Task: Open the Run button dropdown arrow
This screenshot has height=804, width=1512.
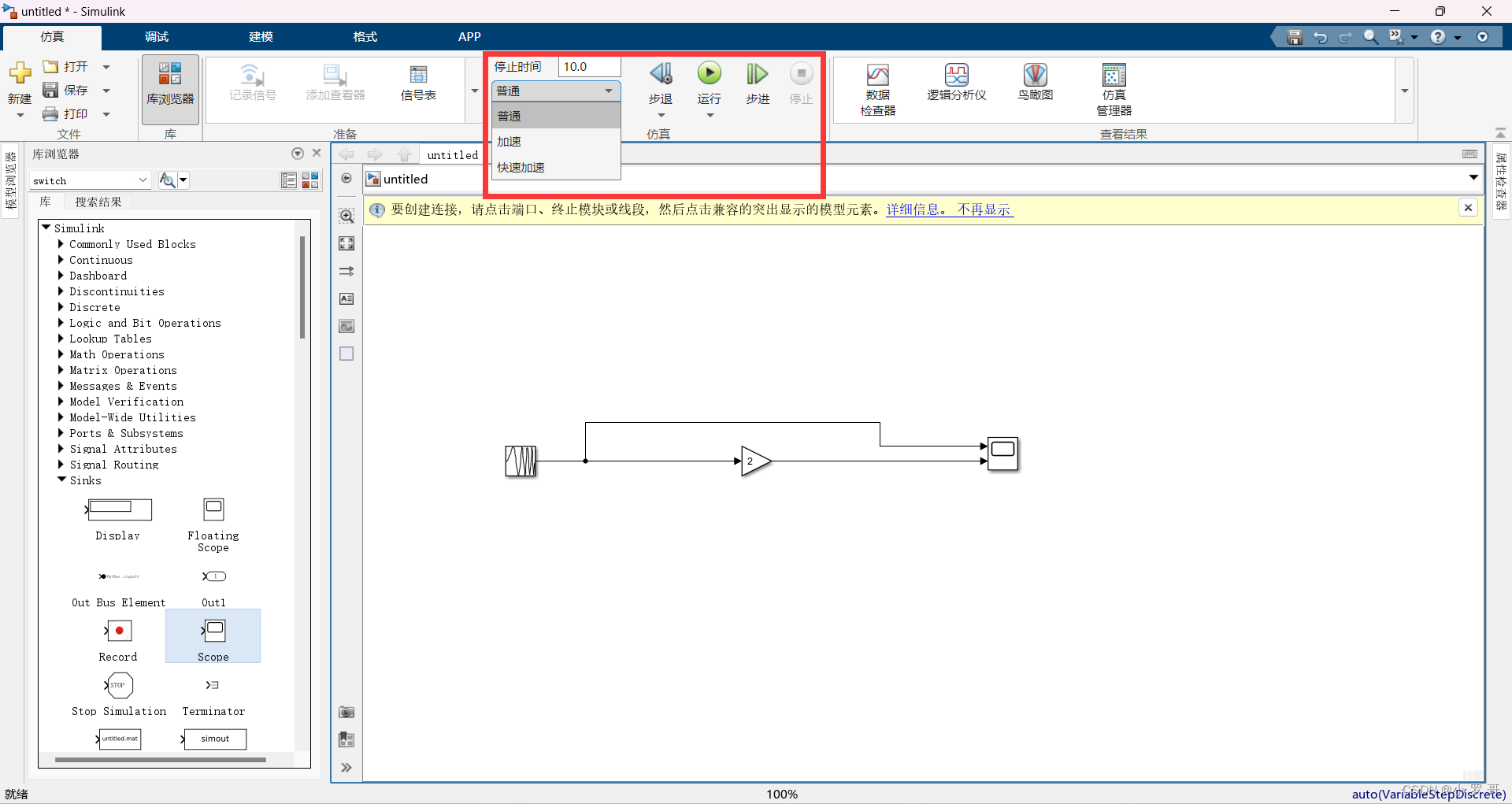Action: coord(710,116)
